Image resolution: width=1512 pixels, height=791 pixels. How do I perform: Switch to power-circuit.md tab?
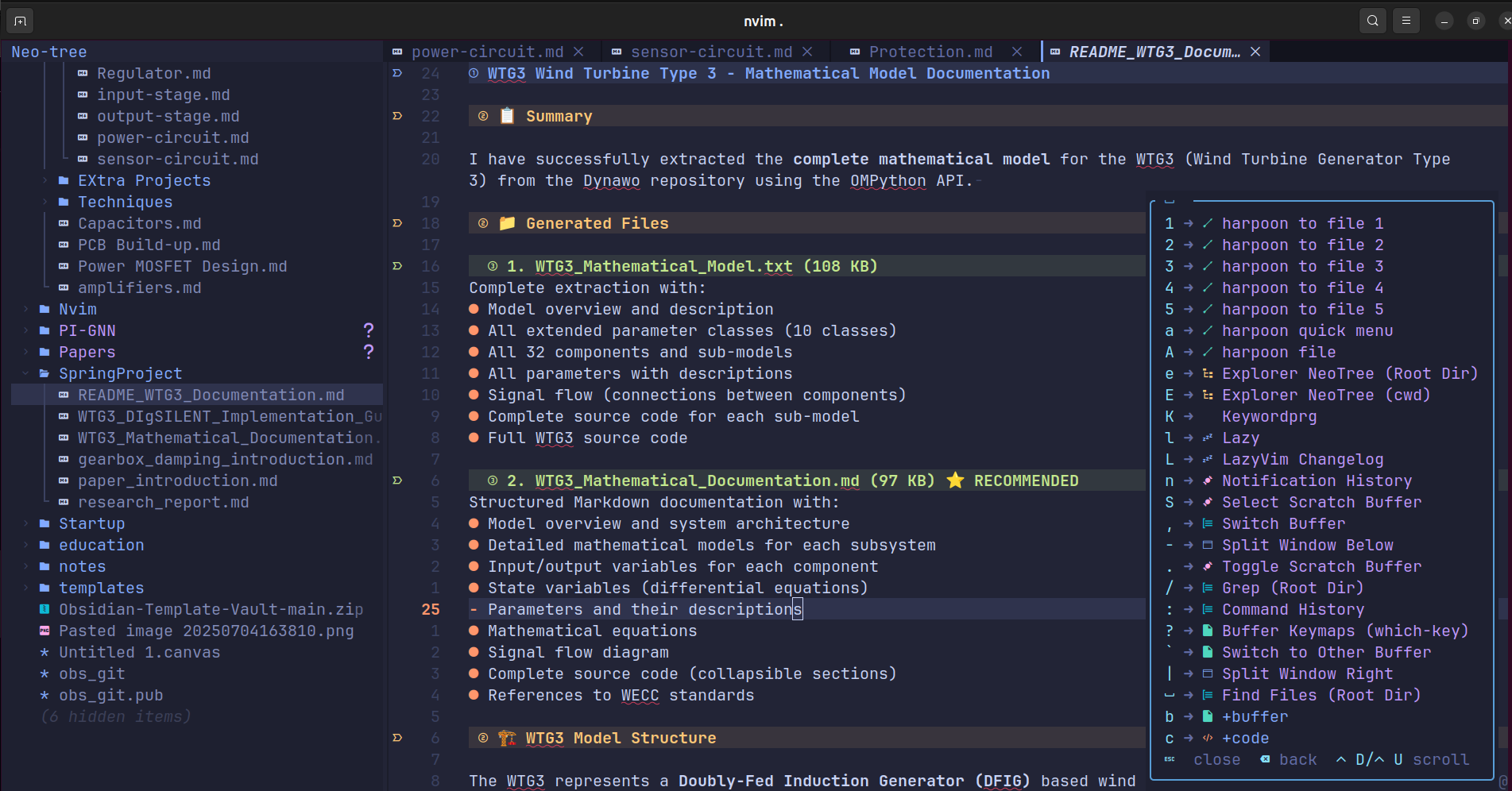point(487,52)
